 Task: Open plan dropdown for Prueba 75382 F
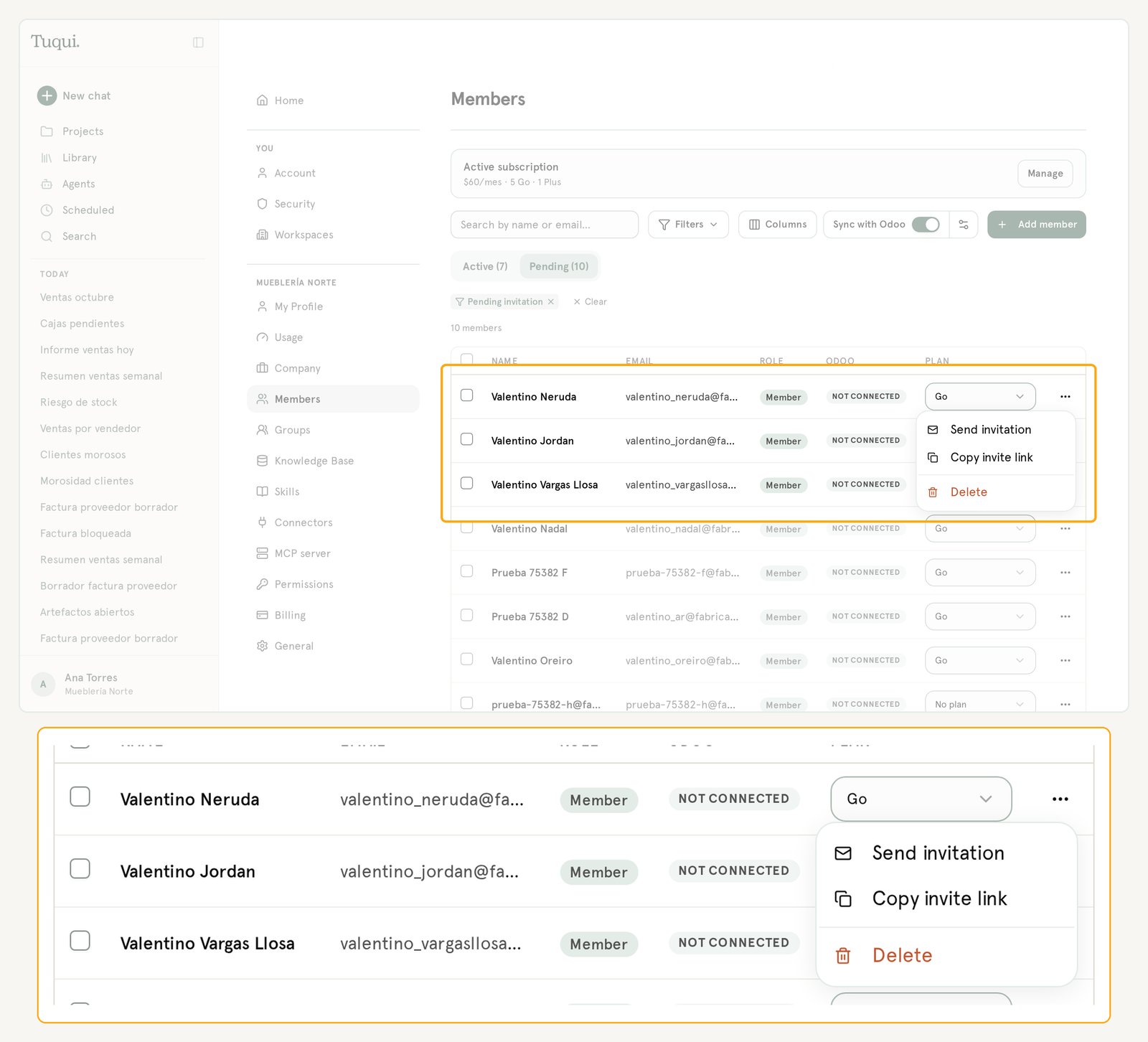[980, 573]
